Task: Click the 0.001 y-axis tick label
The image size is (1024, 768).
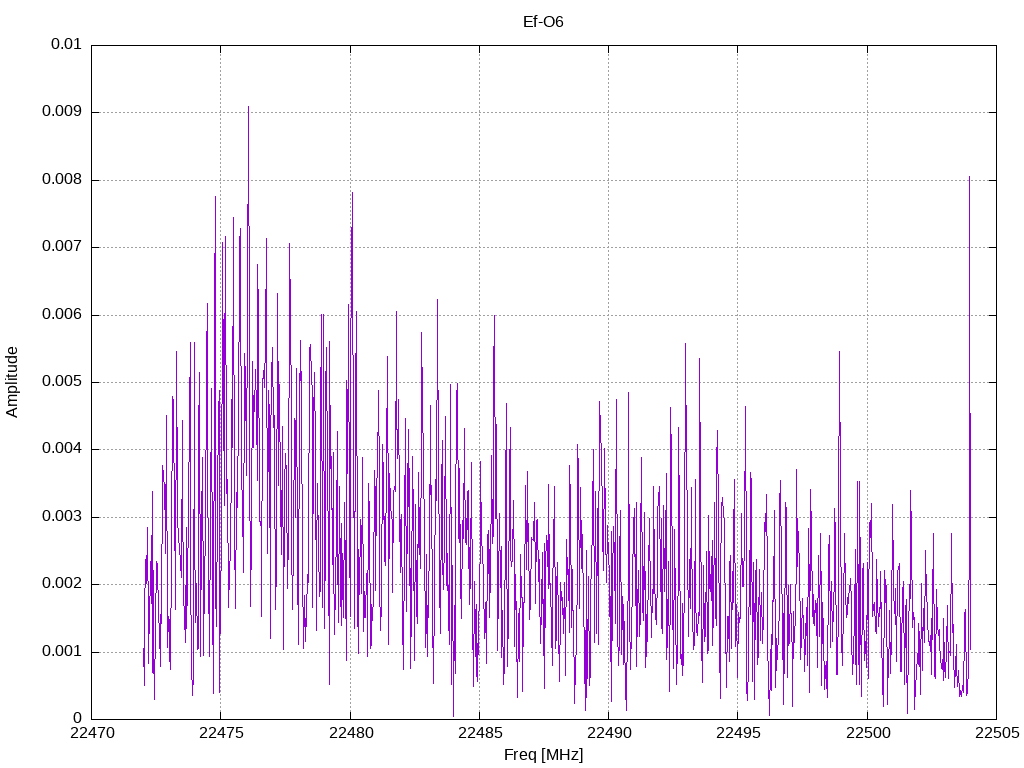Action: point(61,652)
